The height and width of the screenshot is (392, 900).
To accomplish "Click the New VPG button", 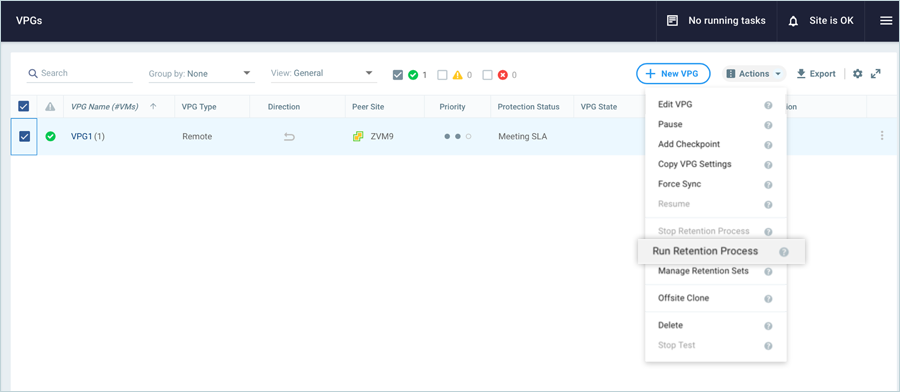I will coord(673,73).
